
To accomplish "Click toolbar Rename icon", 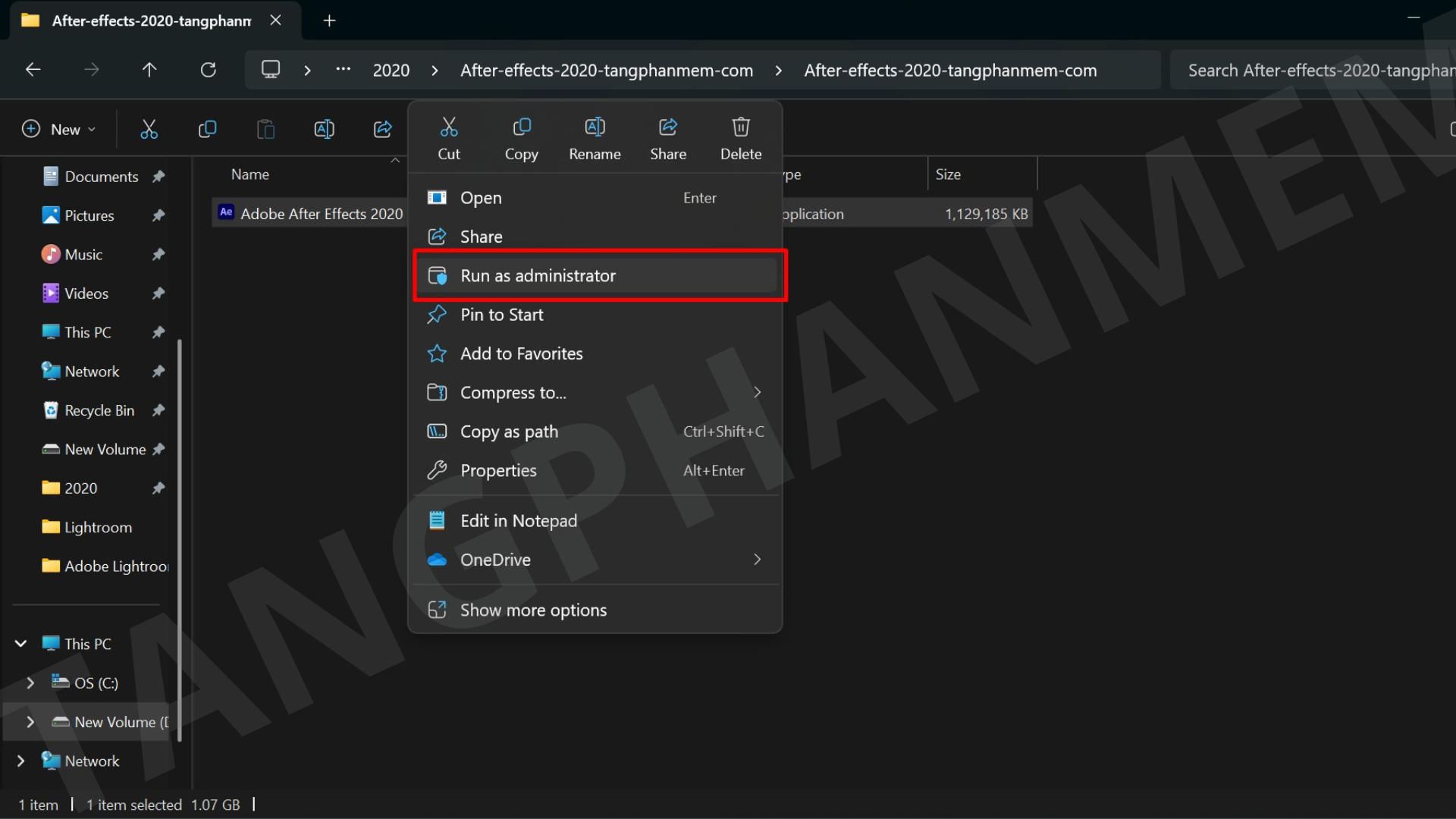I will (324, 129).
